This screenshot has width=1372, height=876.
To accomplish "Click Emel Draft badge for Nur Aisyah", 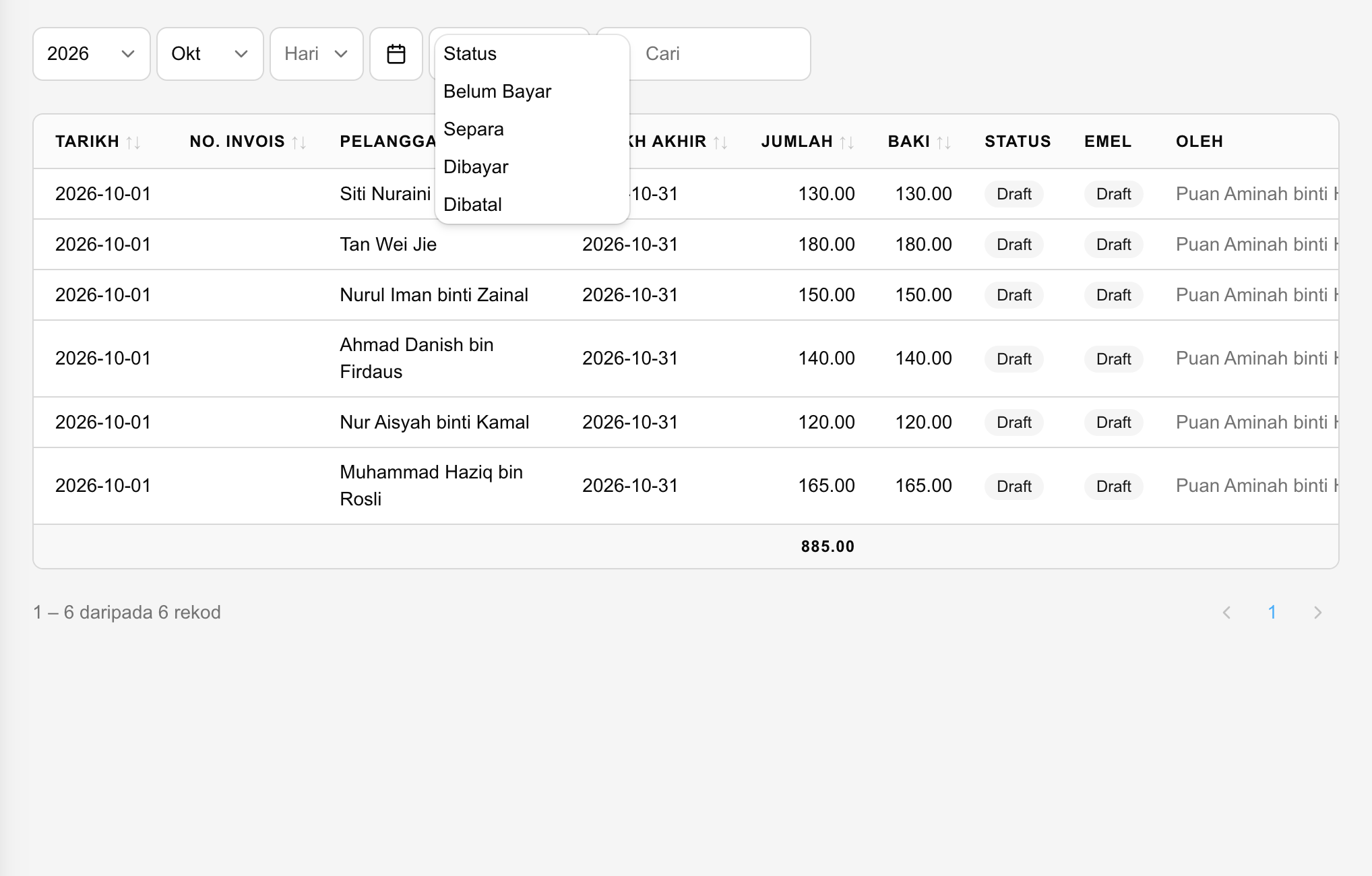I will click(x=1114, y=423).
